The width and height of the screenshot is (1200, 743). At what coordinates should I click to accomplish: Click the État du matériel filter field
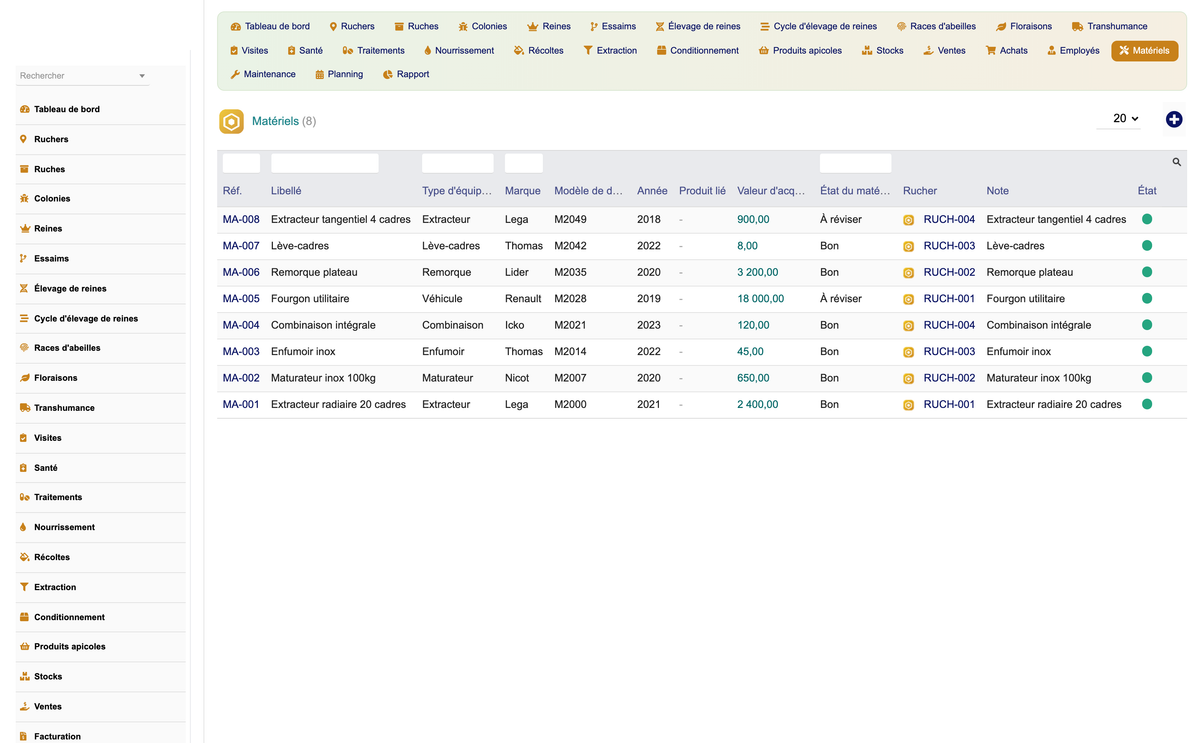[x=855, y=163]
